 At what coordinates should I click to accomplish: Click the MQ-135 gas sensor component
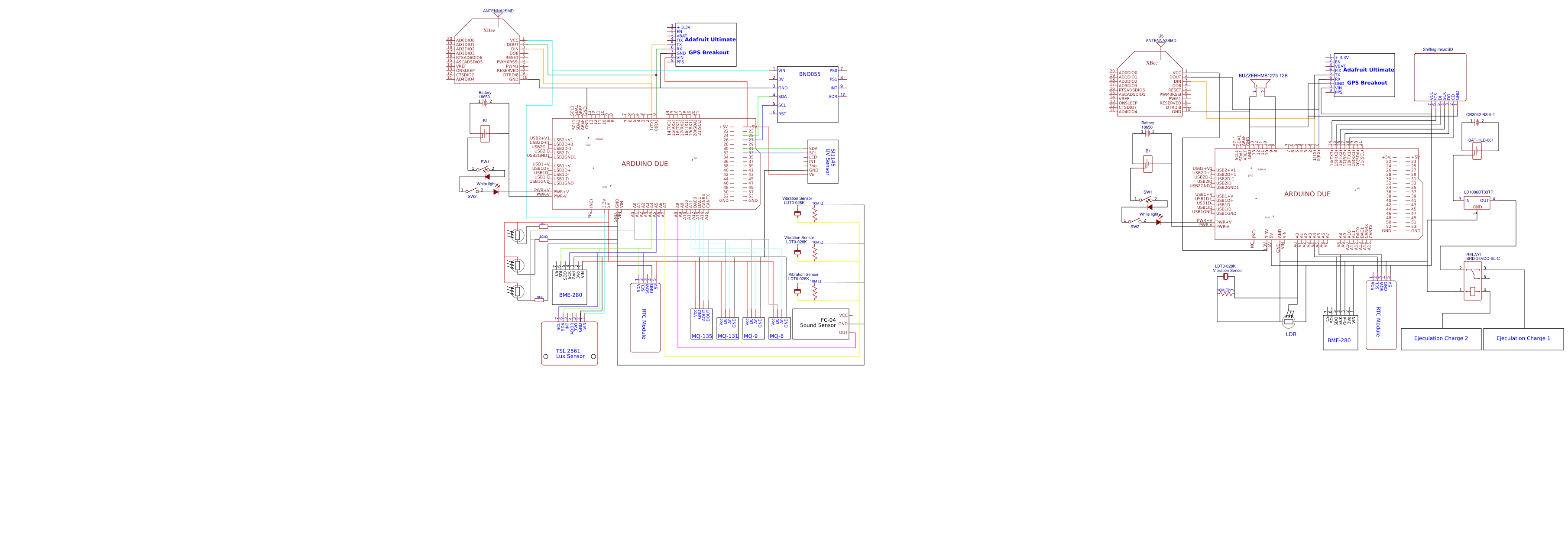[x=701, y=324]
